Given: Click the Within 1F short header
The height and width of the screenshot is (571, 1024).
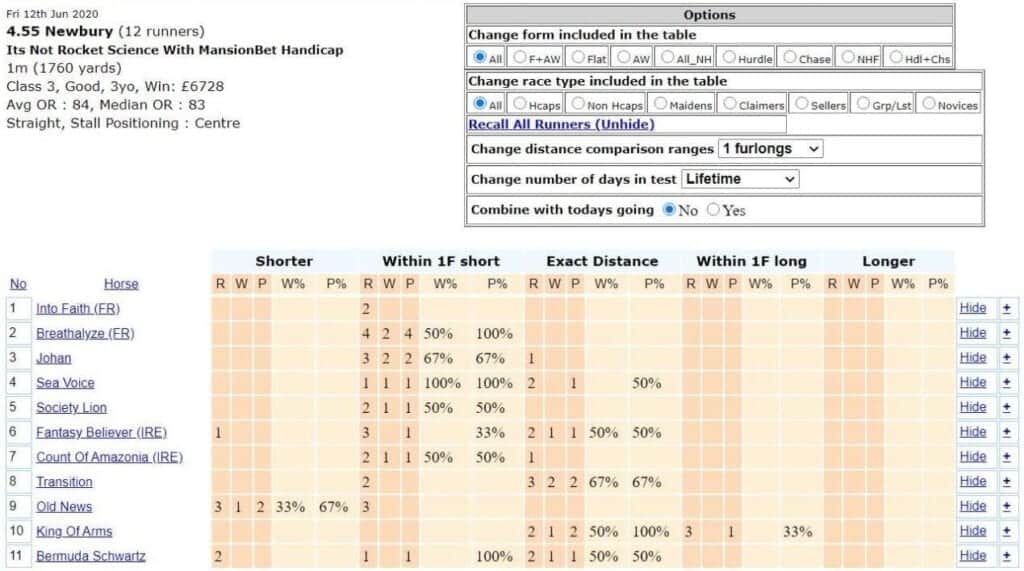Looking at the screenshot, I should [x=441, y=261].
